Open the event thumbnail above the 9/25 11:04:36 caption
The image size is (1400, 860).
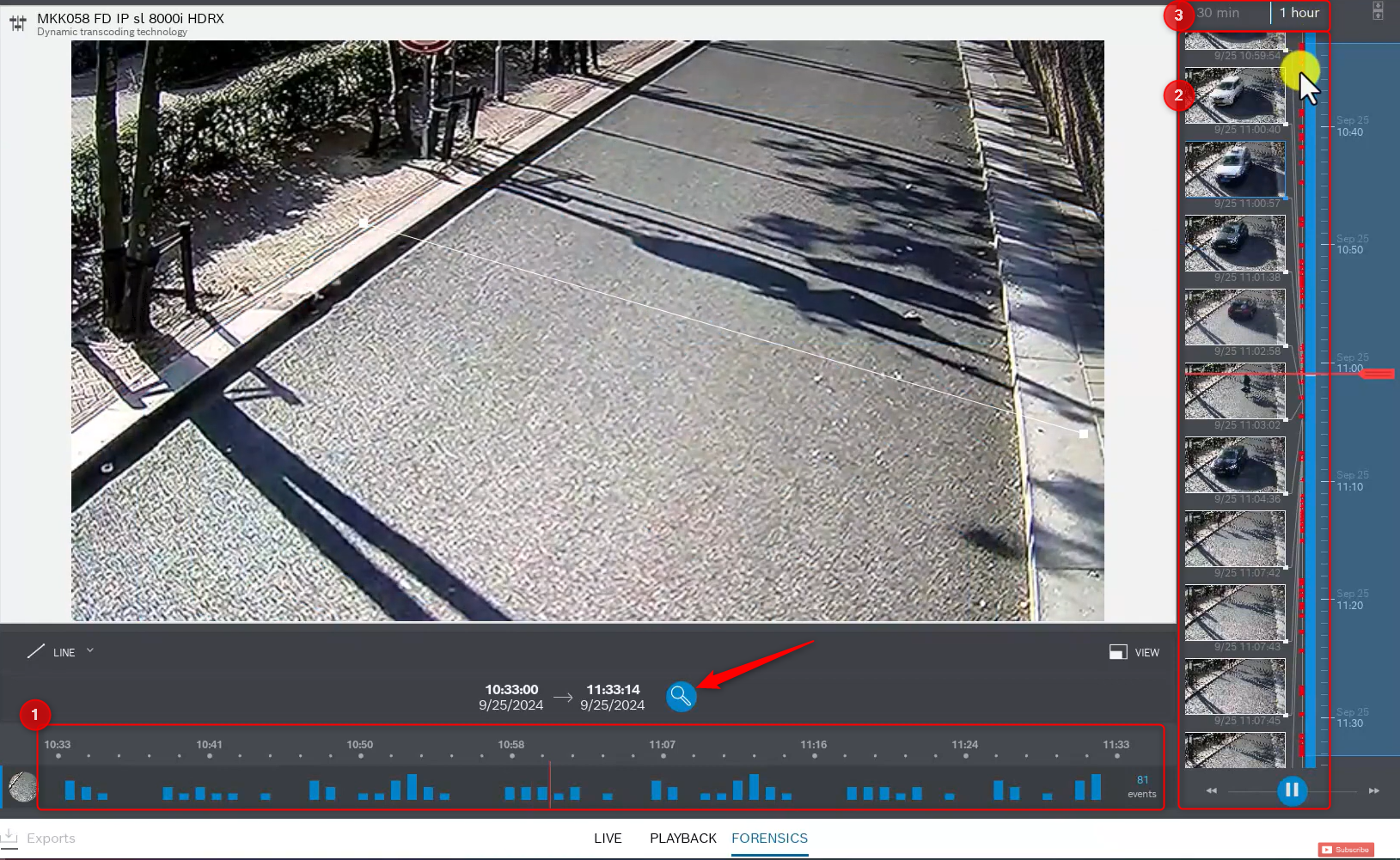tap(1235, 465)
